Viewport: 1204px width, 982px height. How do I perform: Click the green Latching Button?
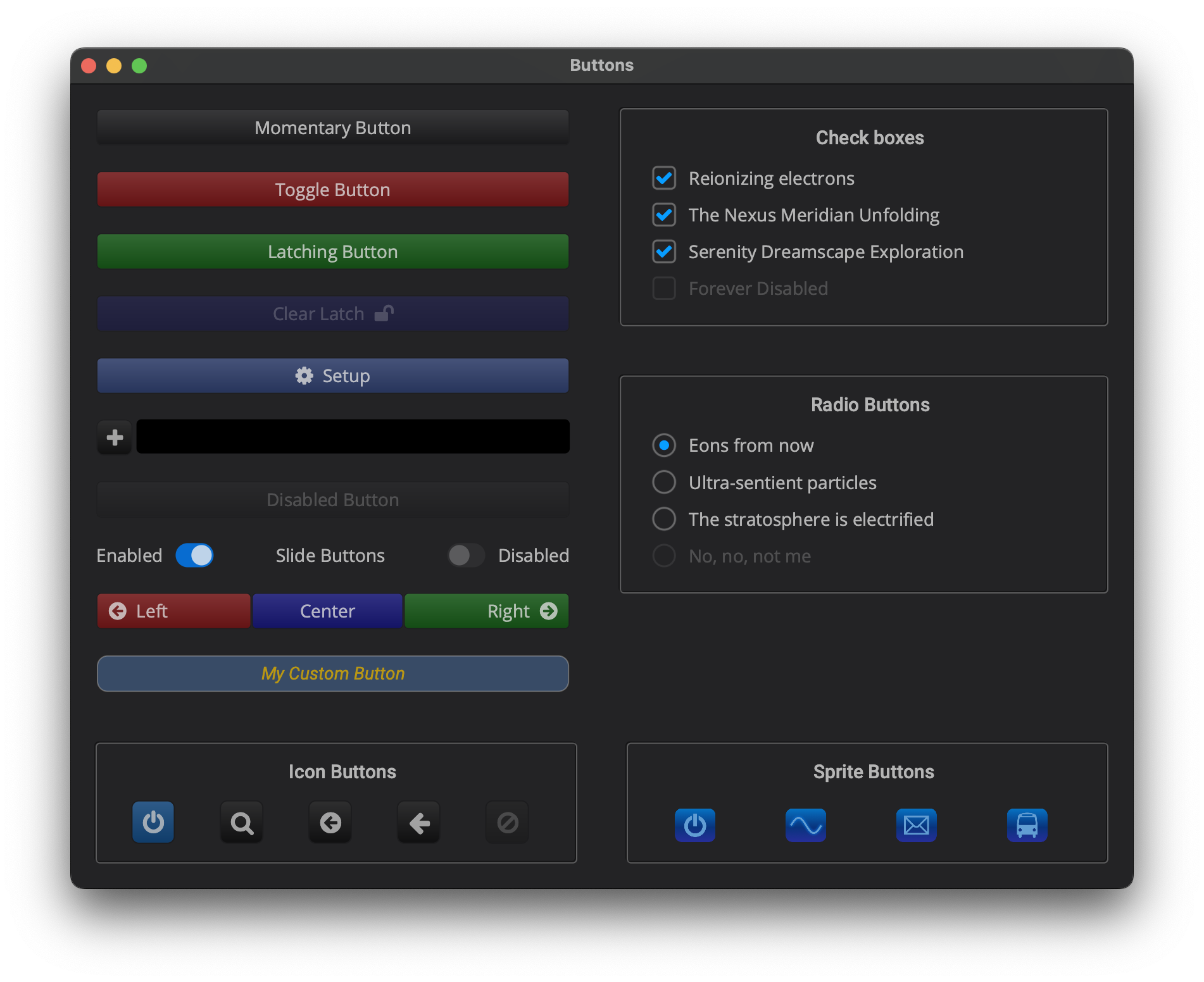(333, 252)
